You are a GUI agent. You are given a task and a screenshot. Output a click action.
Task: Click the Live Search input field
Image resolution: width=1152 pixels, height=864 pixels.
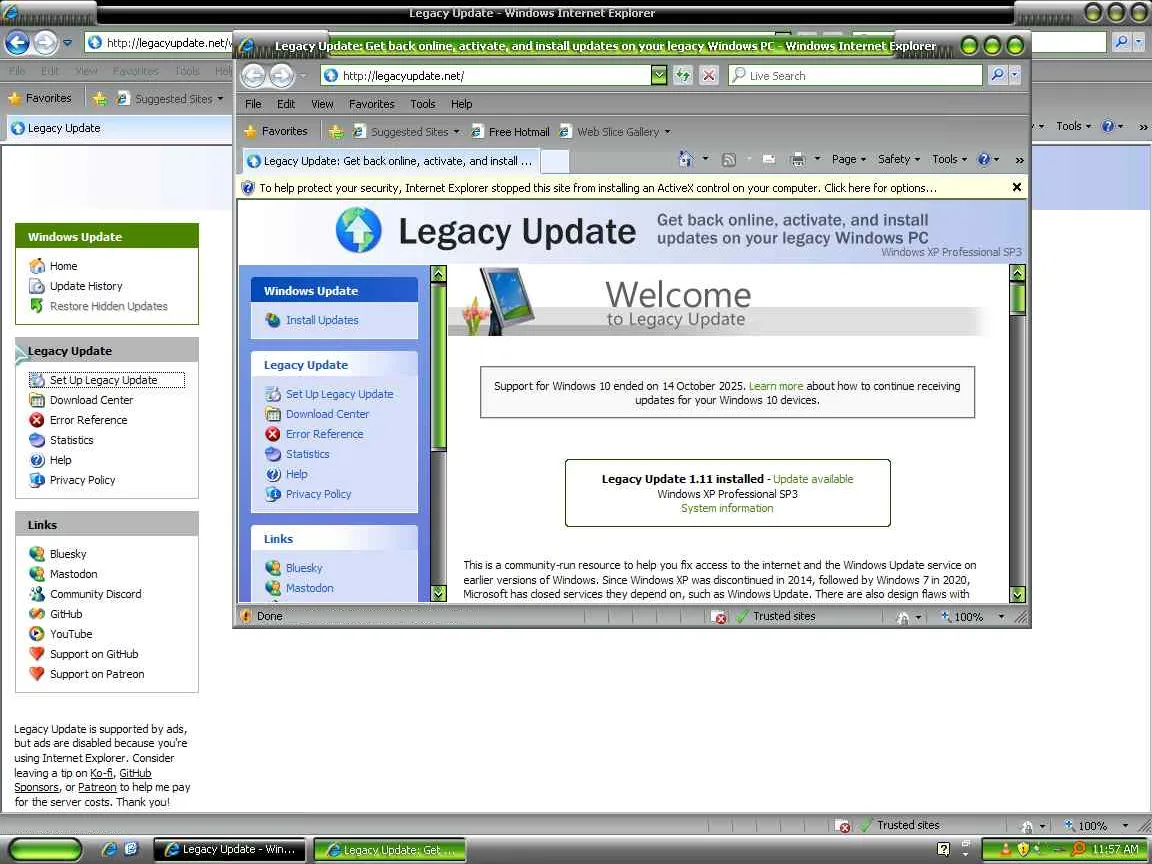(856, 75)
